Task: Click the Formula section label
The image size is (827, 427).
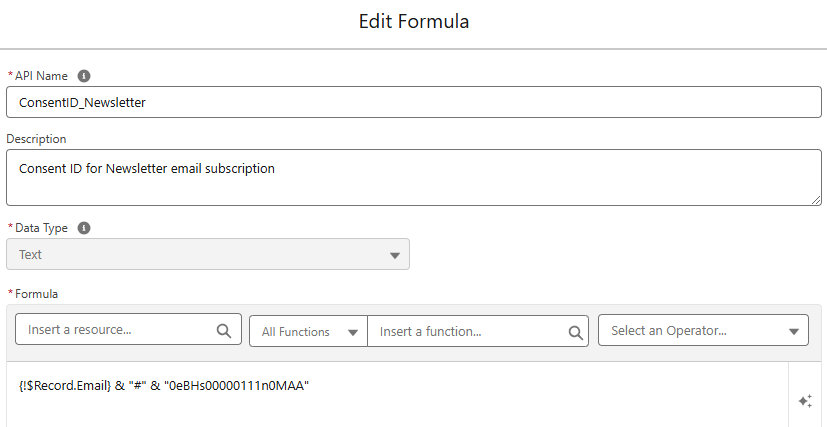Action: (x=36, y=294)
